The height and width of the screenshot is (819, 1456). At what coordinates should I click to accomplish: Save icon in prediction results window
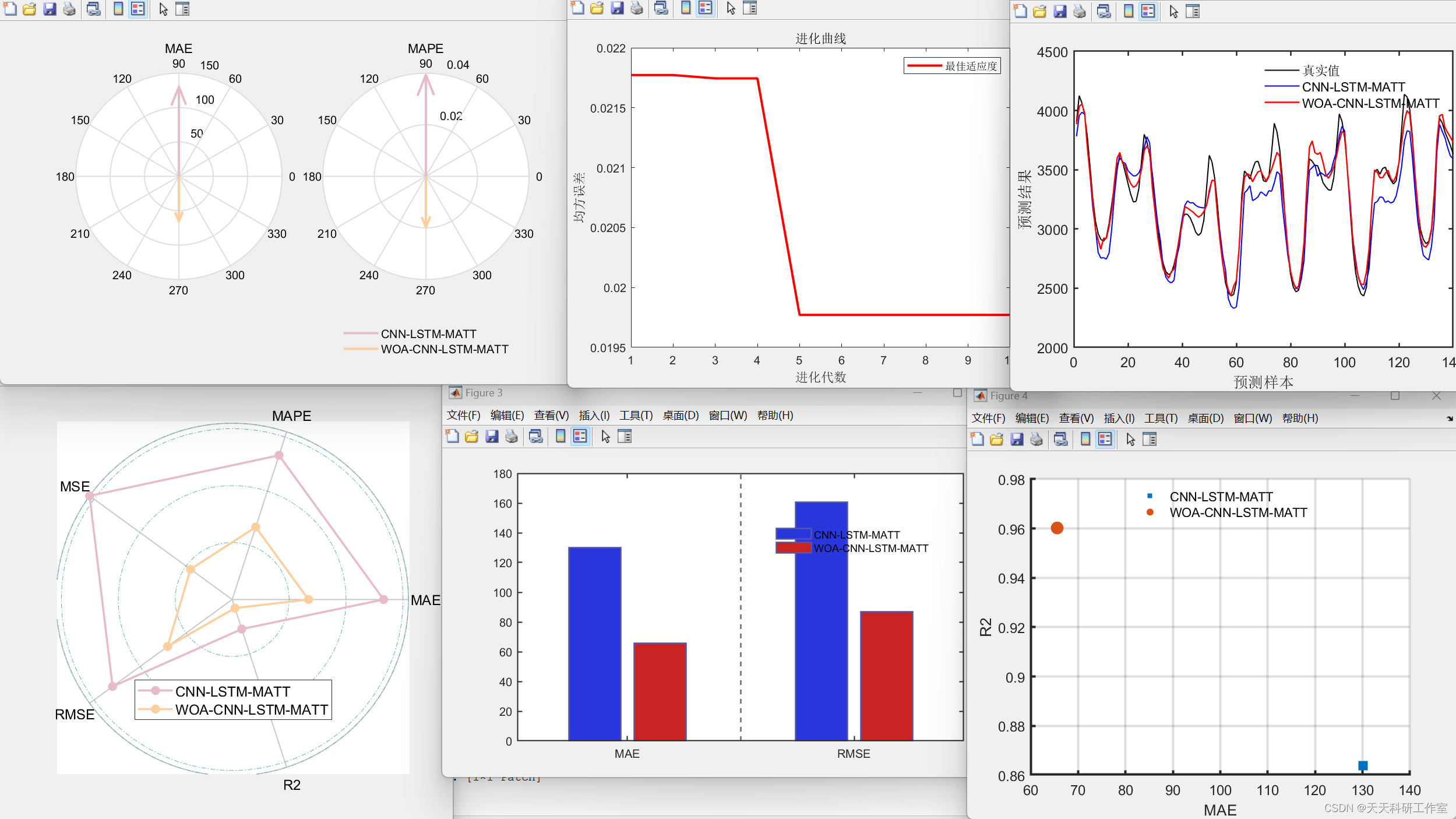click(1060, 11)
